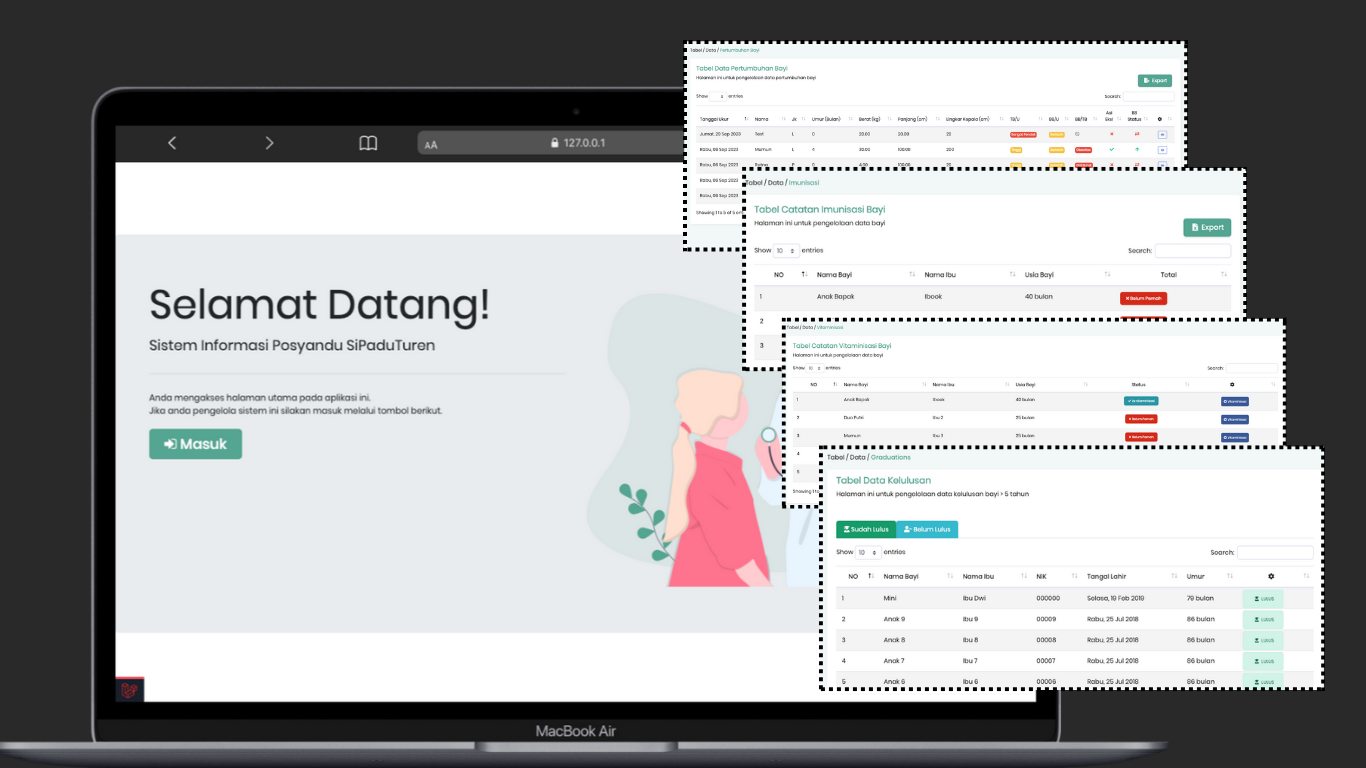This screenshot has width=1366, height=768.
Task: Export the Pertumbuhan Bayi table
Action: click(1154, 80)
